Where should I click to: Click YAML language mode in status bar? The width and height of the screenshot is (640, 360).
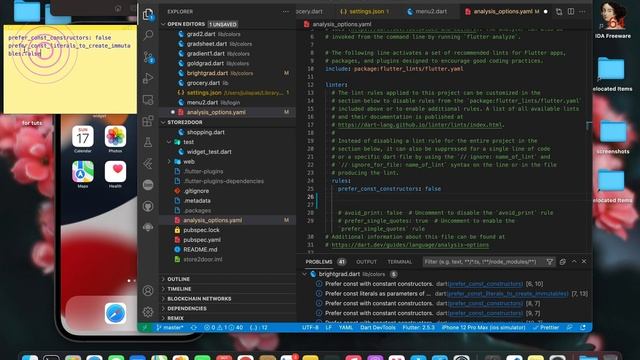345,327
